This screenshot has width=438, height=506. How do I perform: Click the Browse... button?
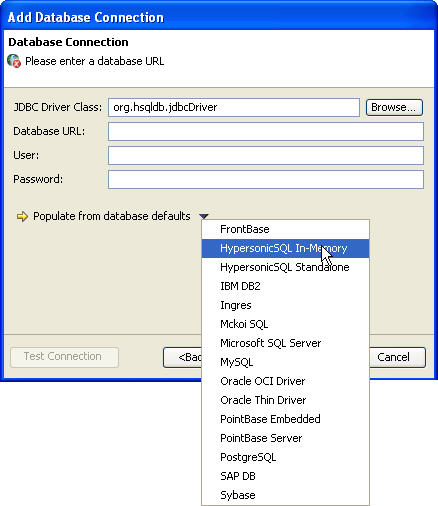click(x=394, y=107)
